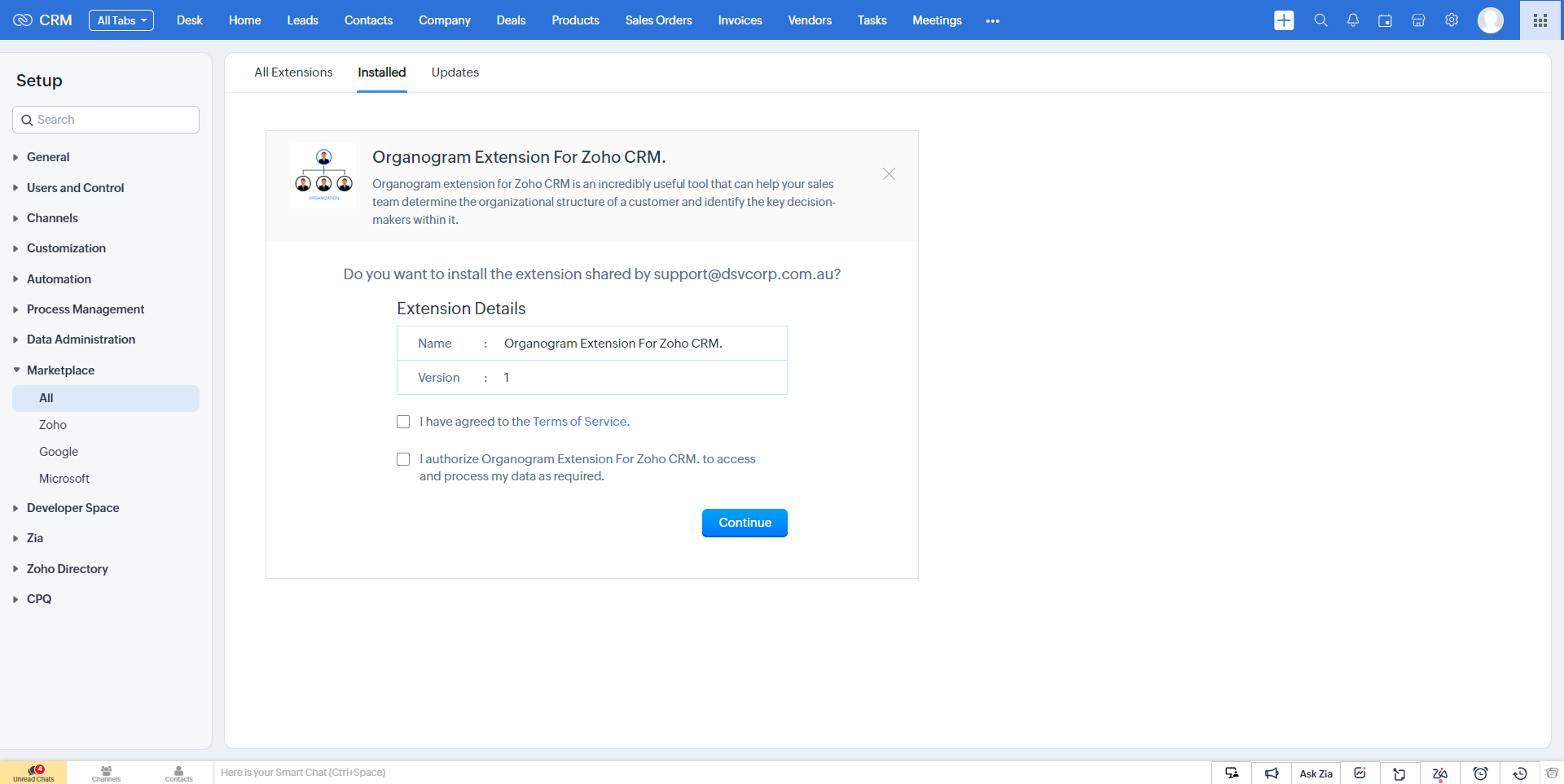
Task: Open the Deals module tab
Action: click(511, 20)
